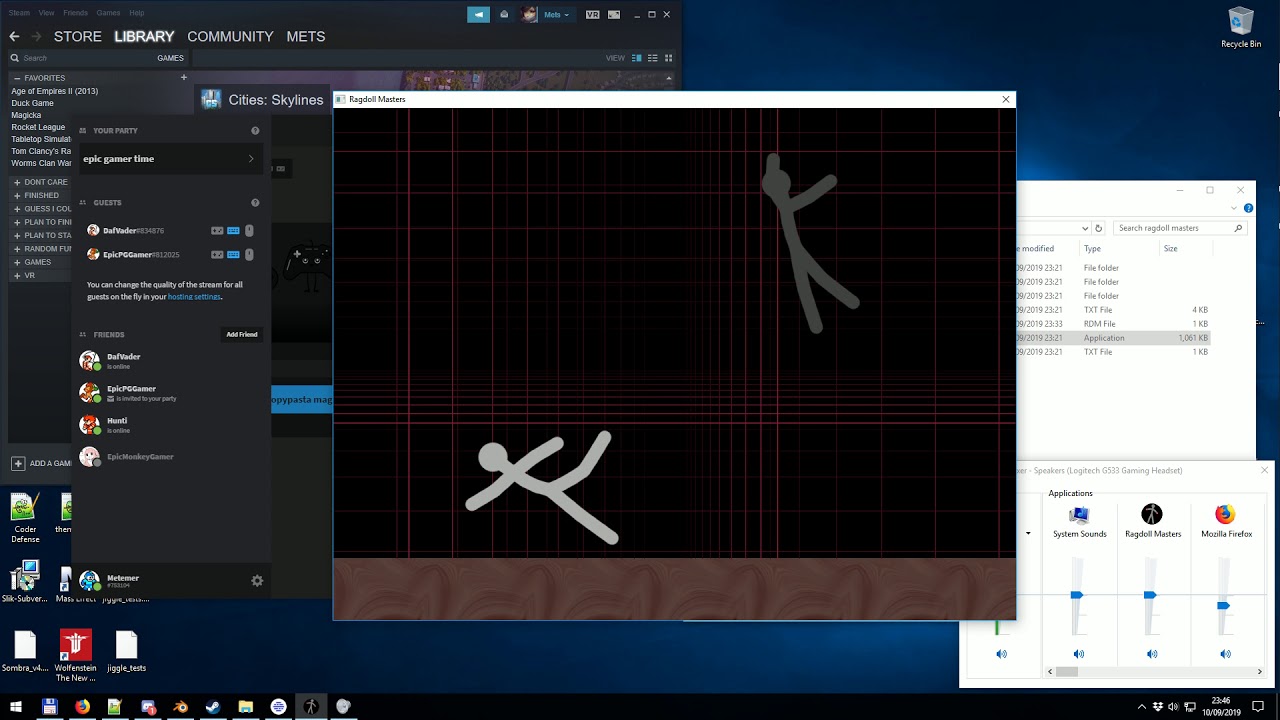
Task: Click the Add Friend button
Action: point(242,335)
